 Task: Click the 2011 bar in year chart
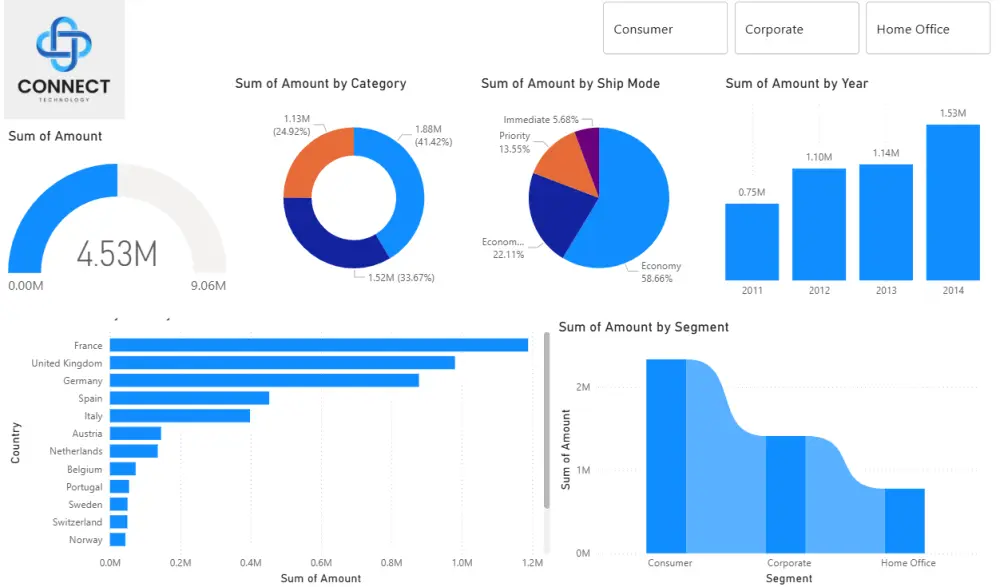click(752, 242)
